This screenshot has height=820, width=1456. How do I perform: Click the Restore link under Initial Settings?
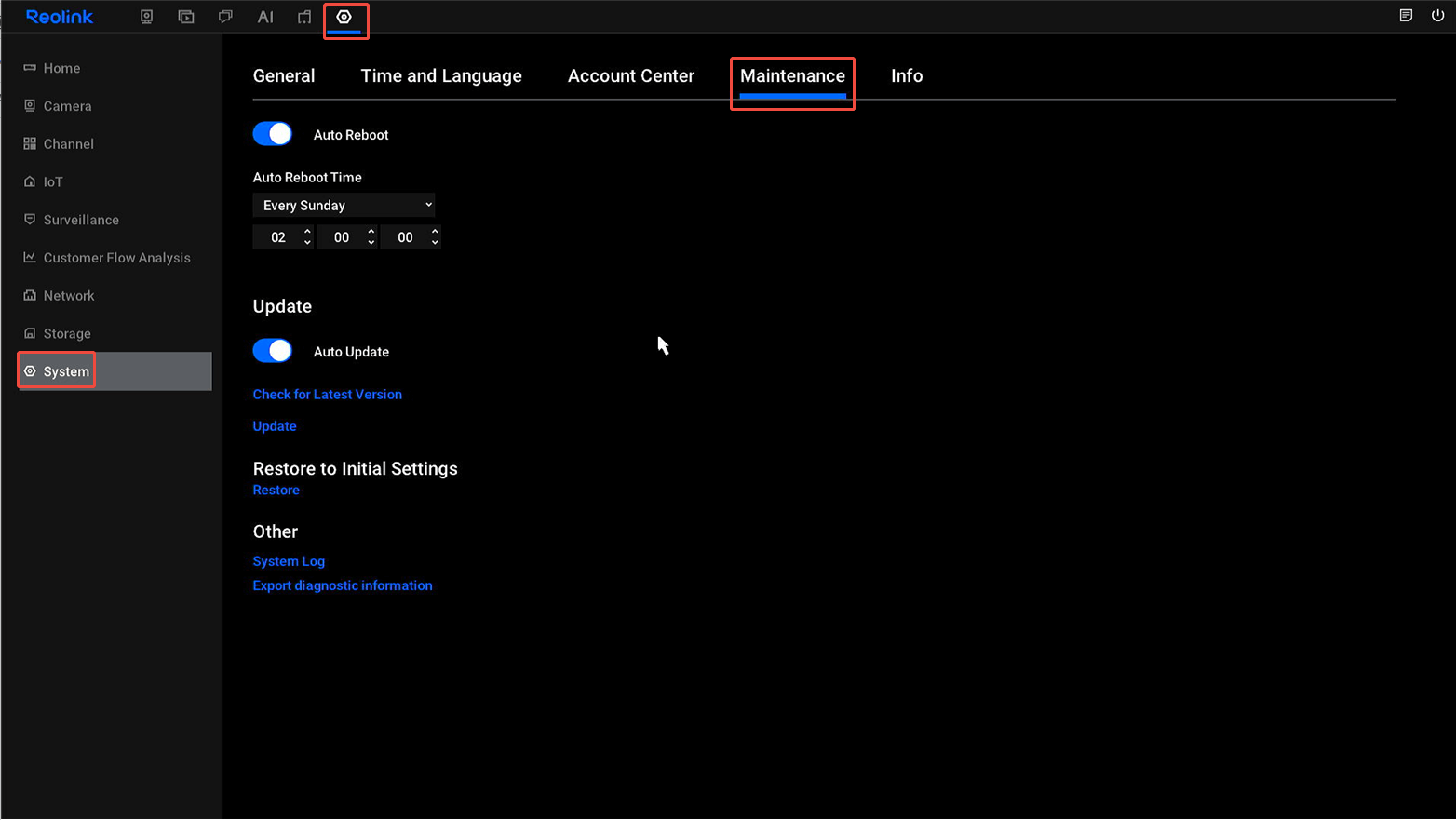[x=276, y=491]
